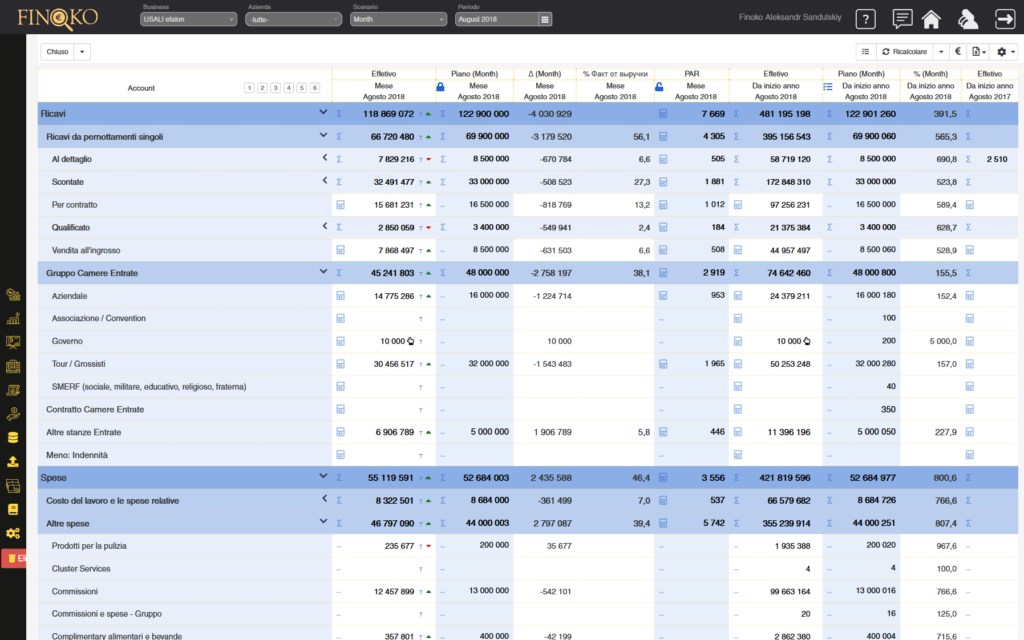Expand the Al dettaglio row arrow

coord(324,158)
